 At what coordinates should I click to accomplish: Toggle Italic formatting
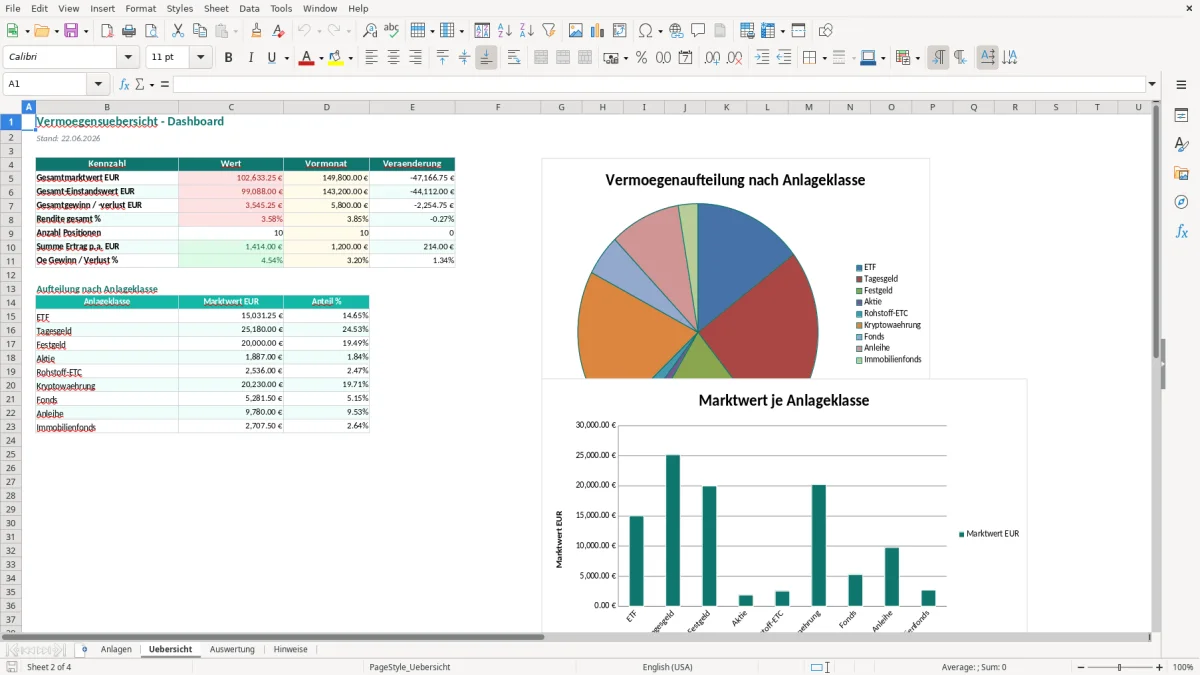(250, 58)
